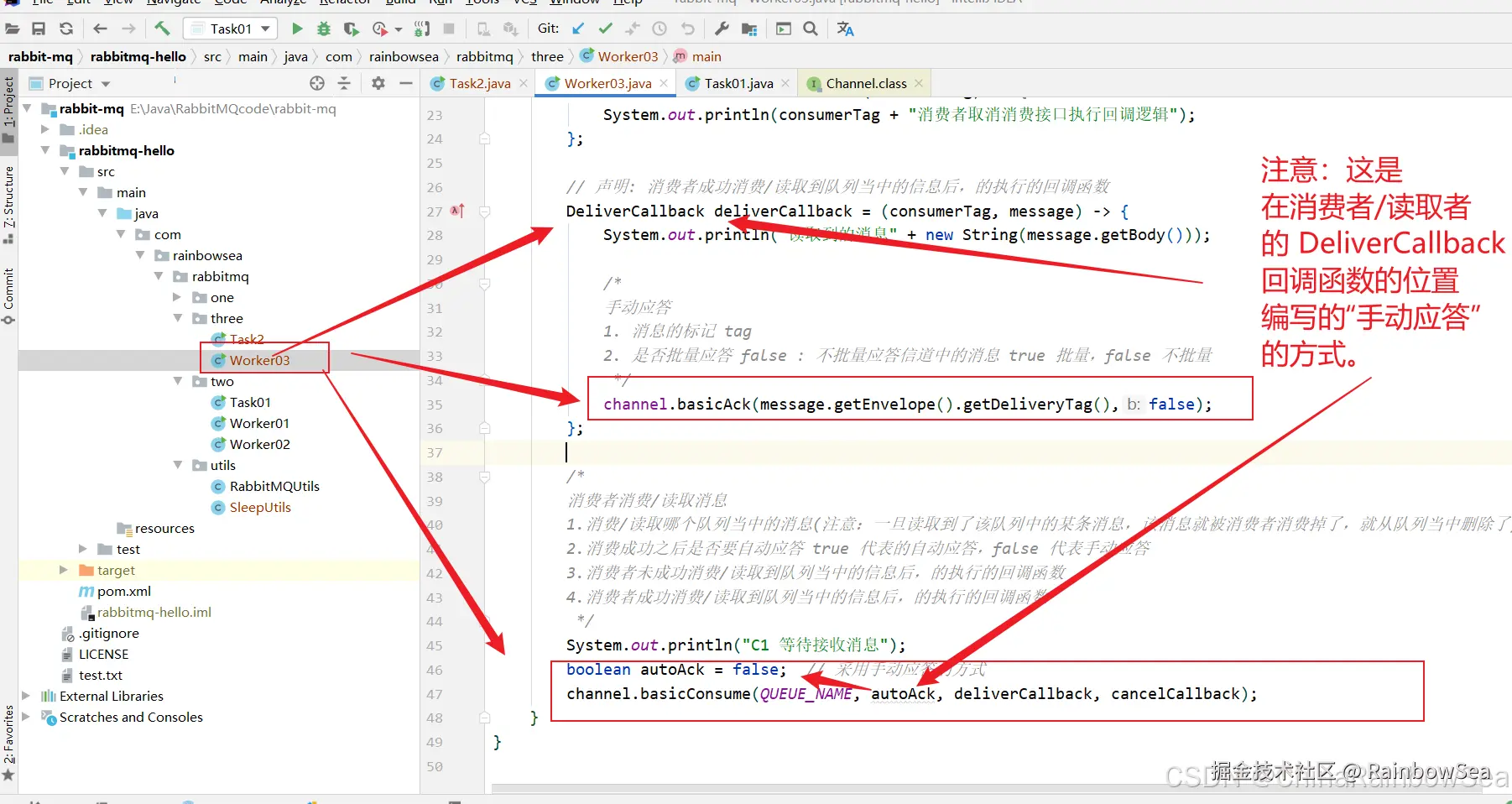Click rainbowsea in the breadcrumb bar
This screenshot has width=1512, height=804.
click(x=404, y=56)
